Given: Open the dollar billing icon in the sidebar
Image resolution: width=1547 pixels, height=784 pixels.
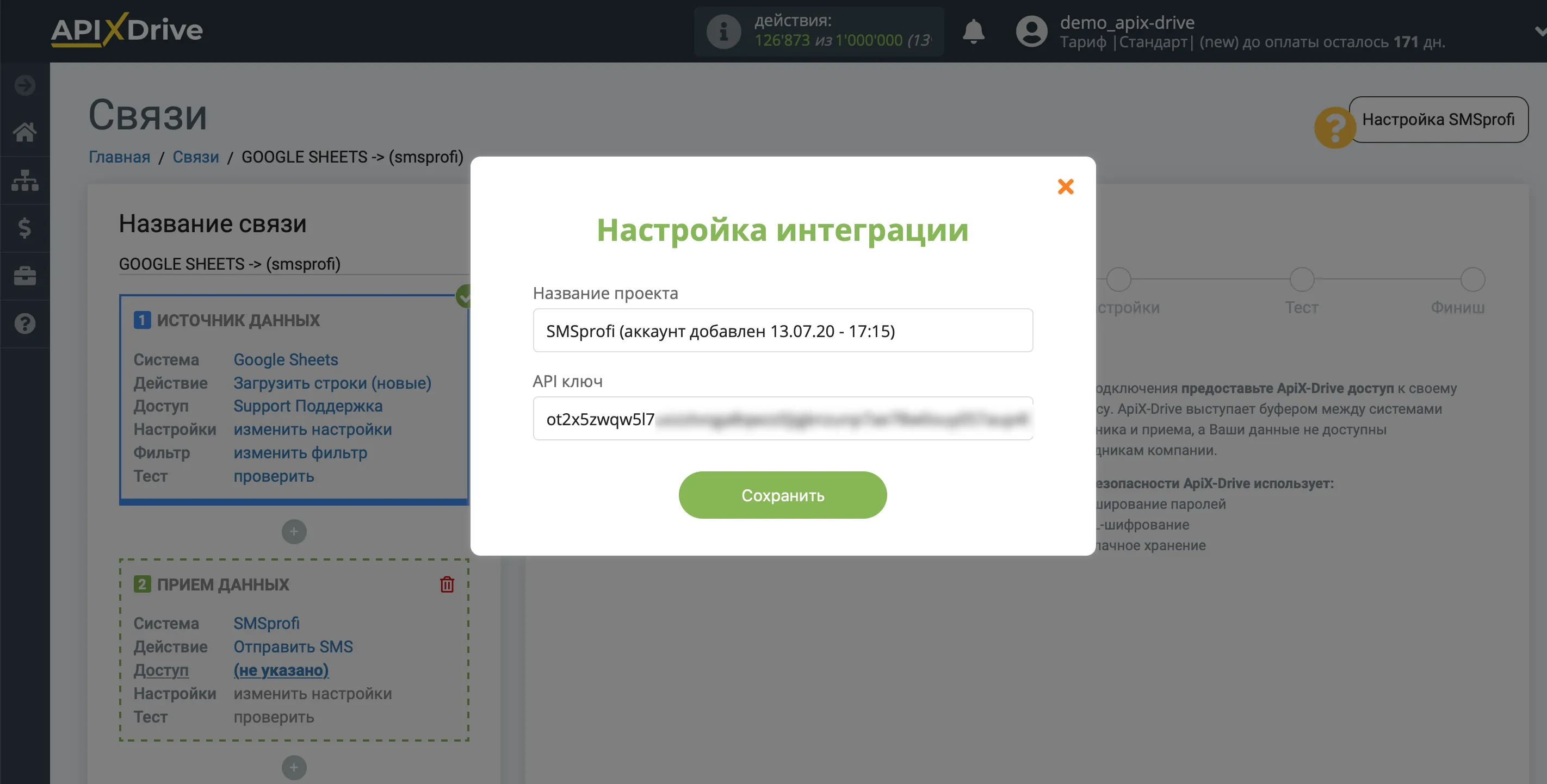Looking at the screenshot, I should tap(24, 228).
